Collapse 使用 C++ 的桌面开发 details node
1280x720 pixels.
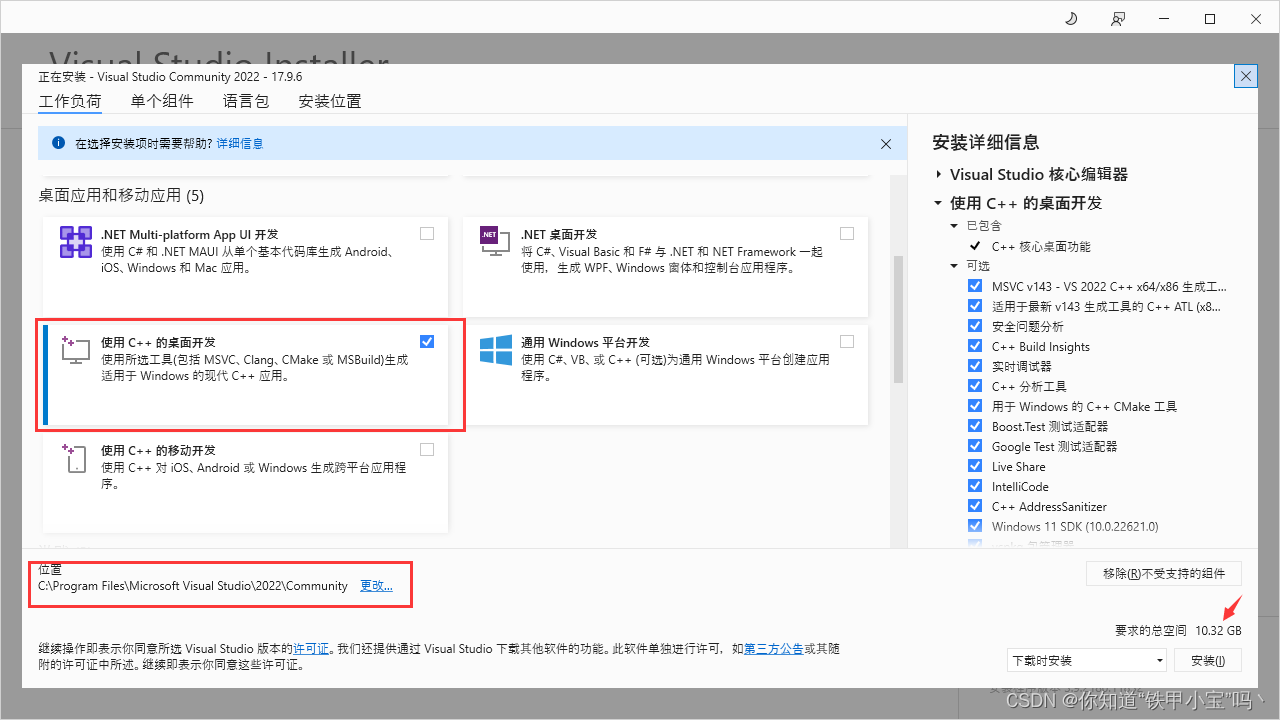tap(938, 203)
